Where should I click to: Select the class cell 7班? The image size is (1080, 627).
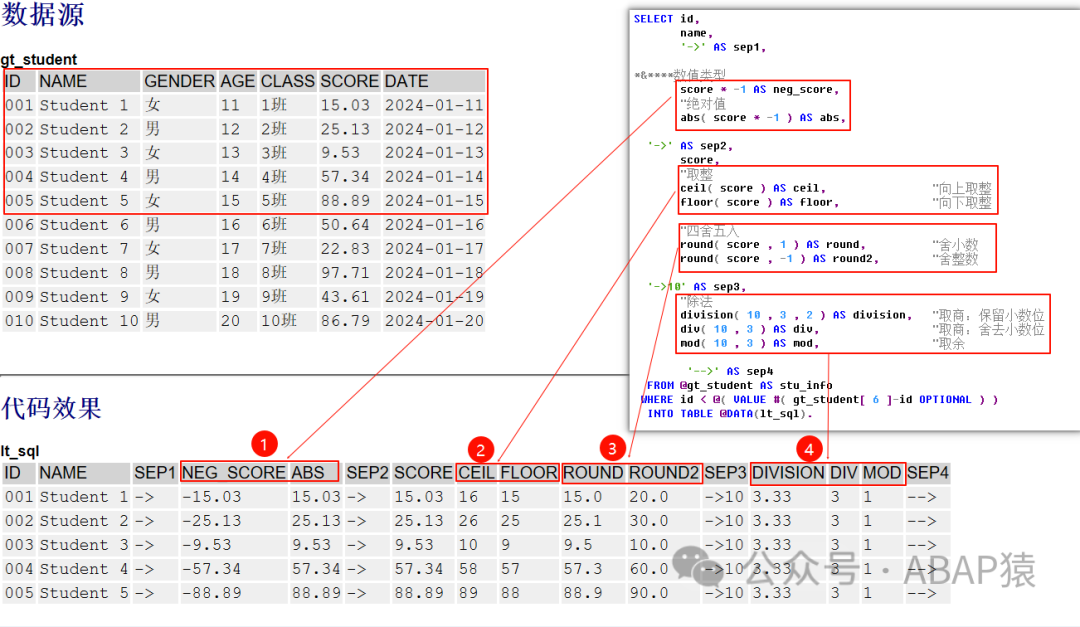[273, 249]
